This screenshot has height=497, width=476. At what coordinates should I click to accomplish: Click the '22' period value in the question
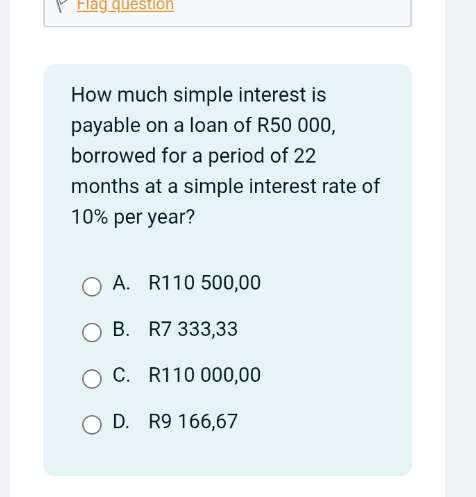[x=305, y=156]
